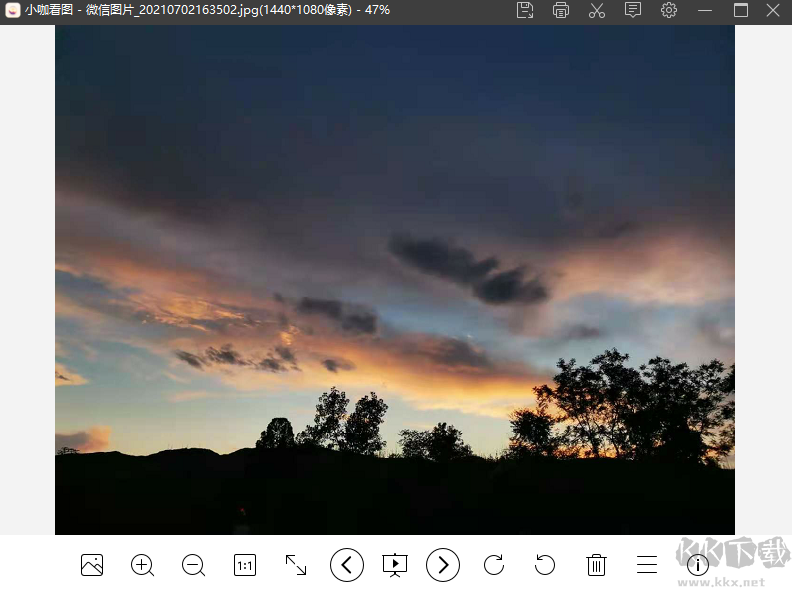792x589 pixels.
Task: Print the current photo
Action: pyautogui.click(x=561, y=10)
